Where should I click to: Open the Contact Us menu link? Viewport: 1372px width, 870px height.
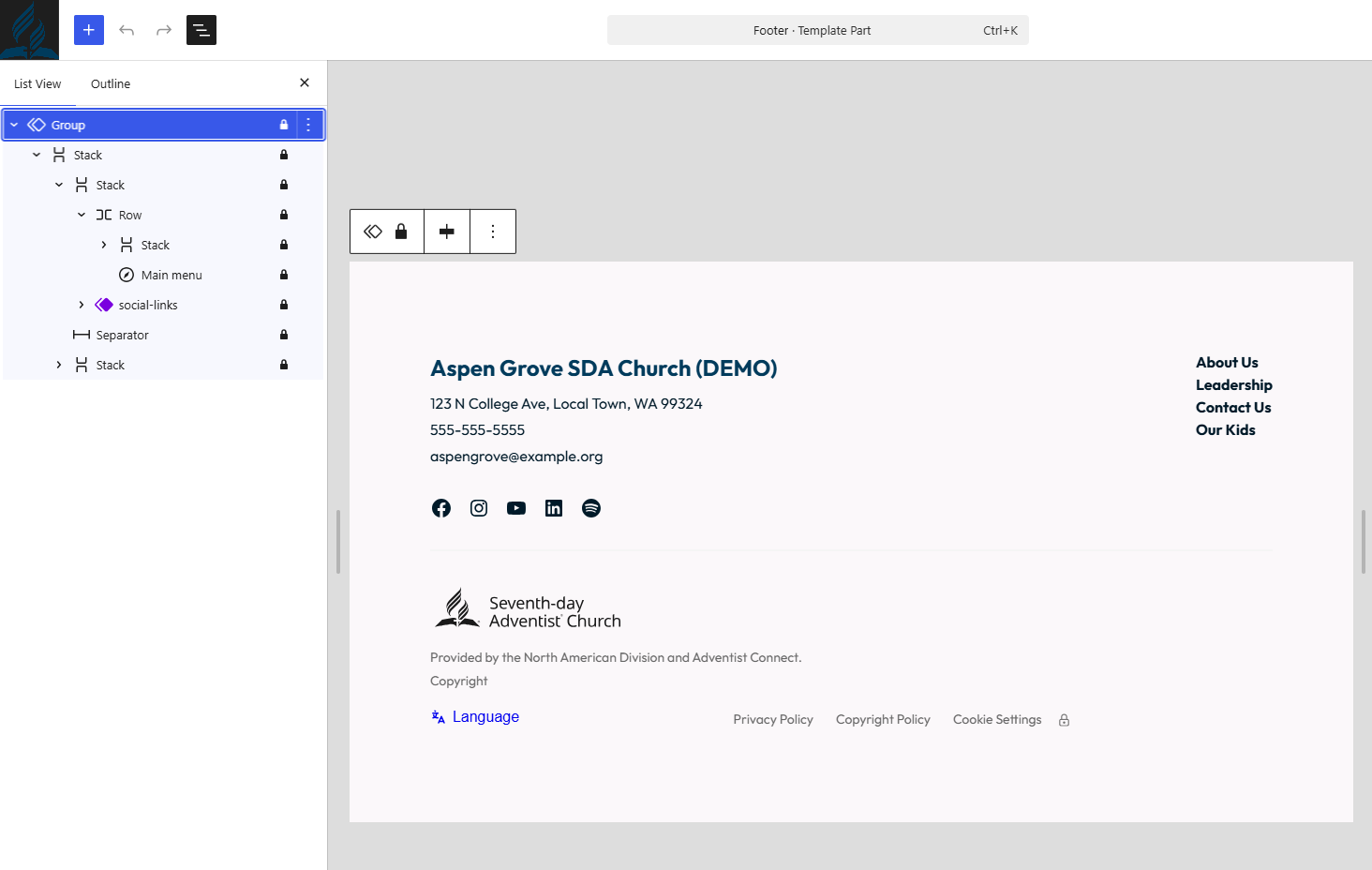click(1233, 408)
